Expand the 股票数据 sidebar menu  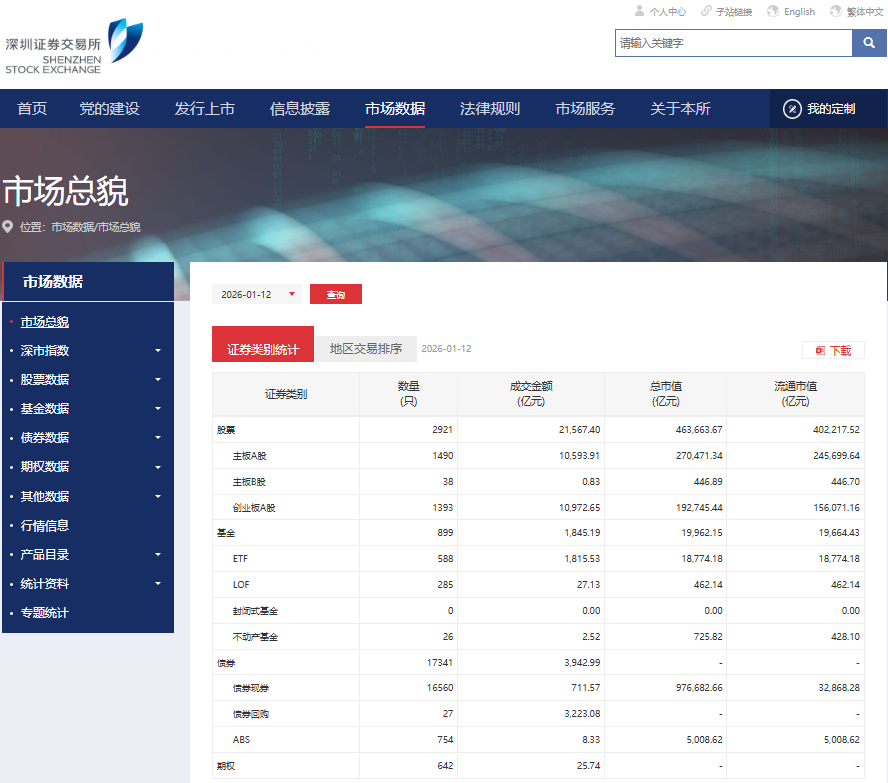click(x=157, y=380)
